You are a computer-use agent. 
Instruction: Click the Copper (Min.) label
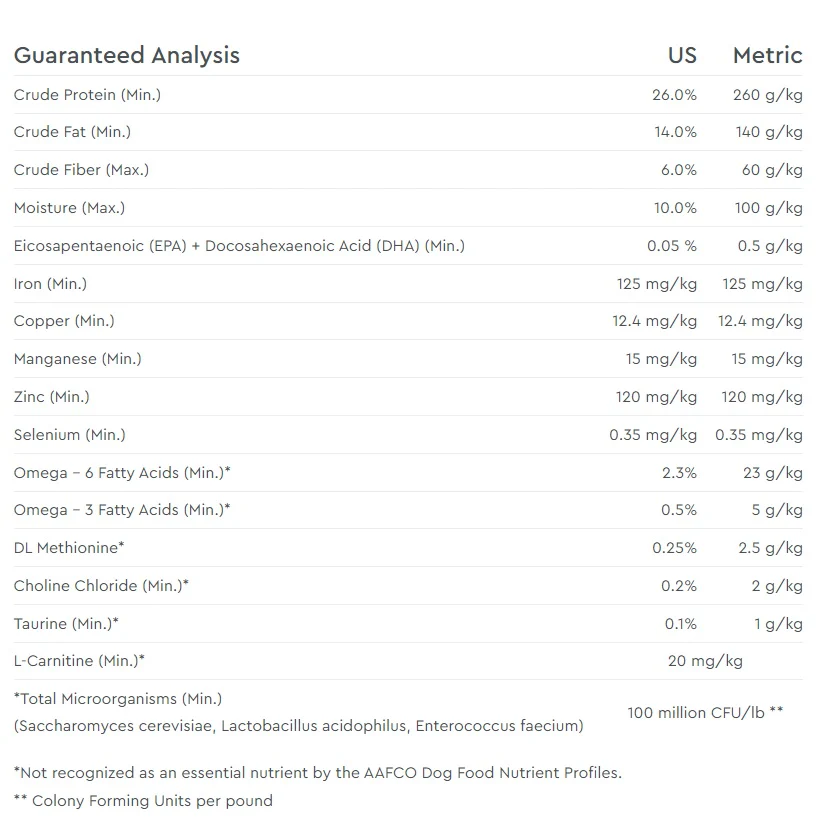point(64,321)
